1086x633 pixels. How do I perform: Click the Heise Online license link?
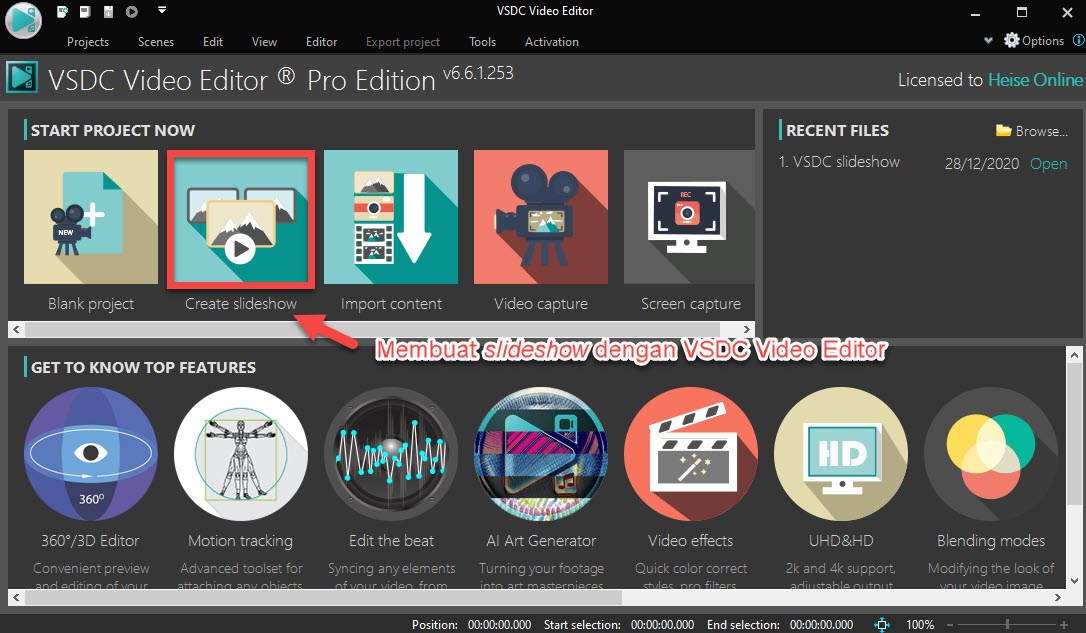1035,80
